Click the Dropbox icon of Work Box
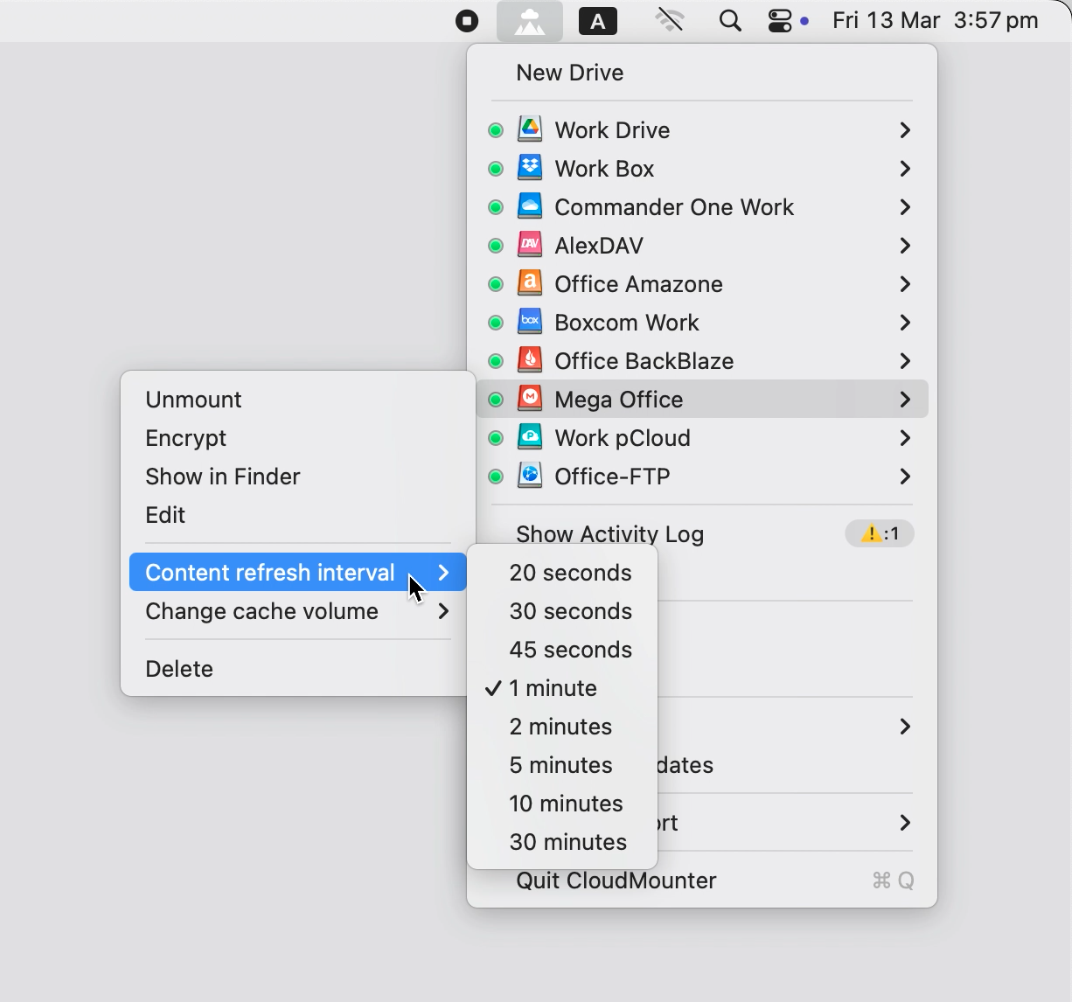Image resolution: width=1072 pixels, height=1002 pixels. (x=530, y=167)
